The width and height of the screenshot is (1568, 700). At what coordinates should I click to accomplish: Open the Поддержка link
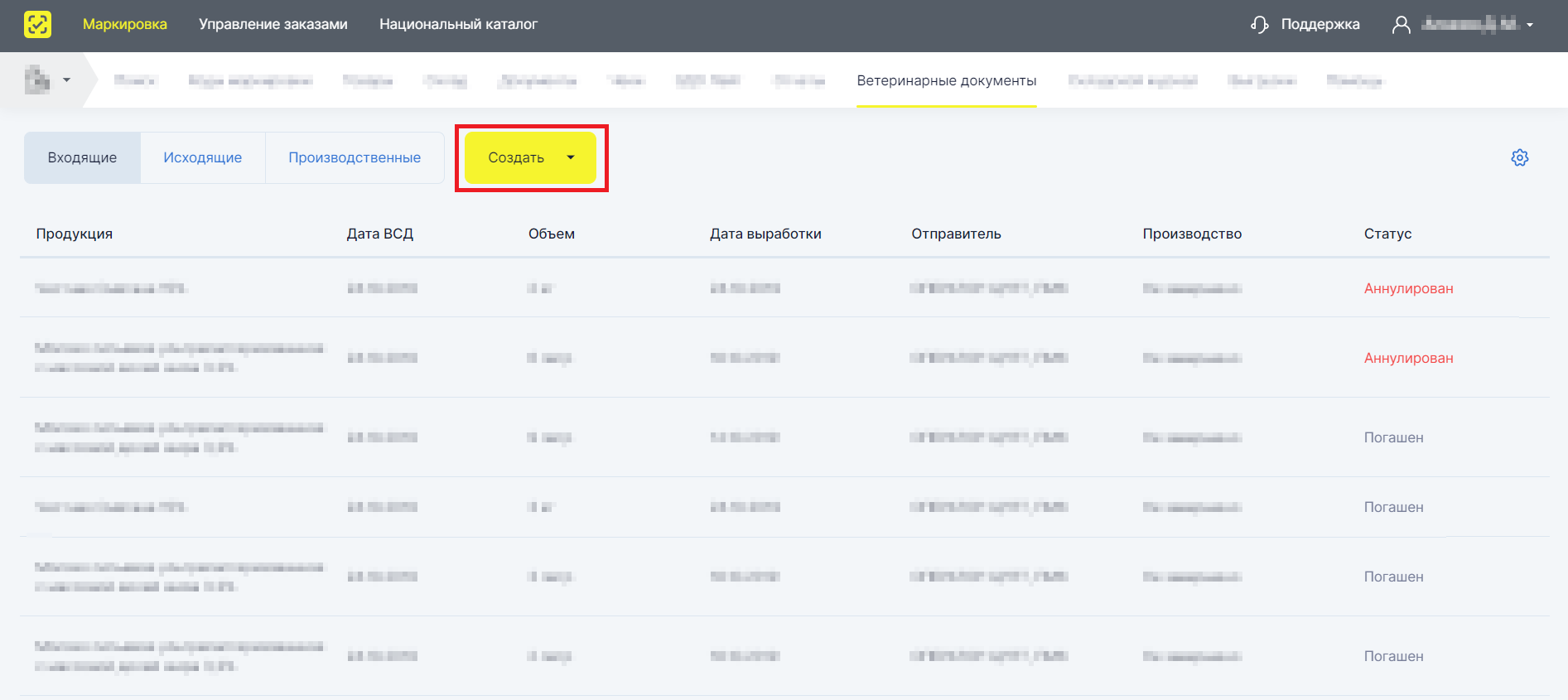(x=1320, y=24)
